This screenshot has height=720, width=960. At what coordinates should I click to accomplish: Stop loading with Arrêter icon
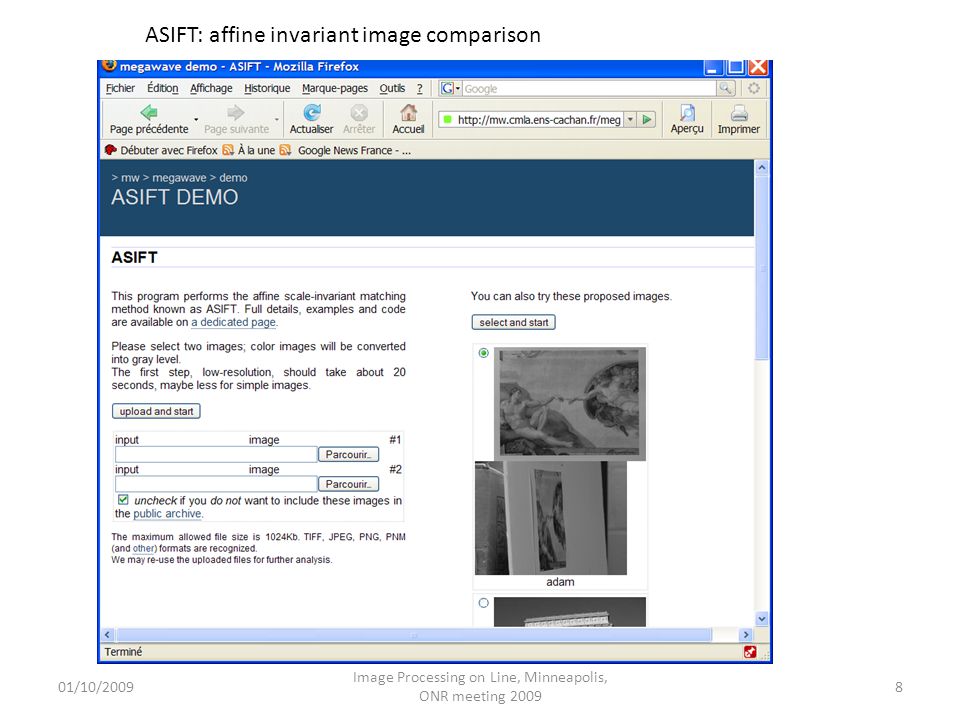[359, 113]
